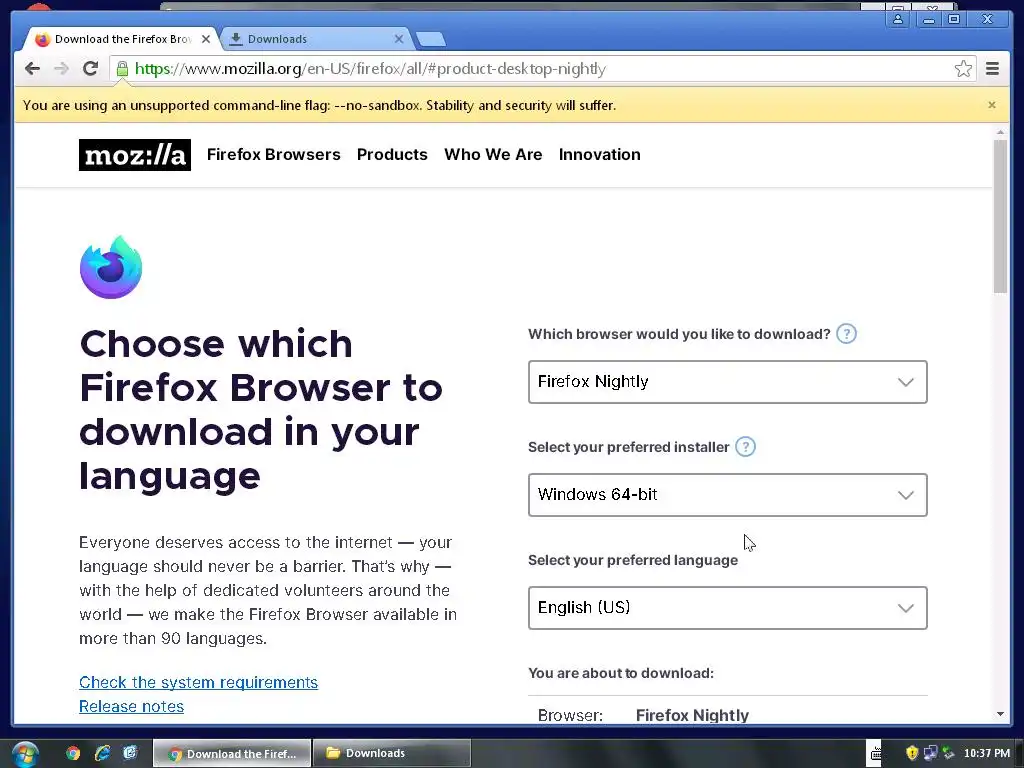
Task: Go back using the browser back arrow
Action: click(x=32, y=69)
